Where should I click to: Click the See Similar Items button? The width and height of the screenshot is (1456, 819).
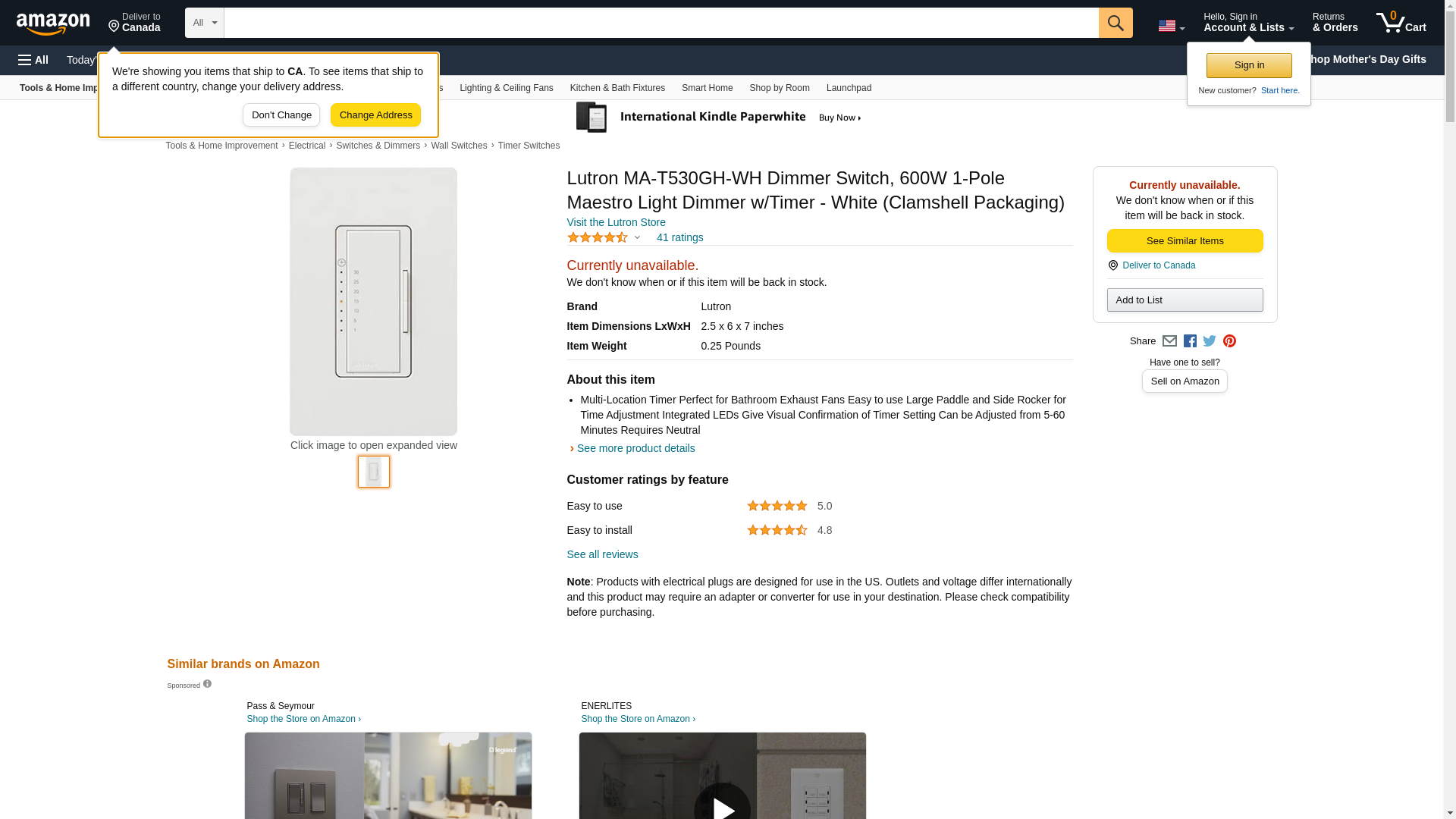click(1185, 241)
